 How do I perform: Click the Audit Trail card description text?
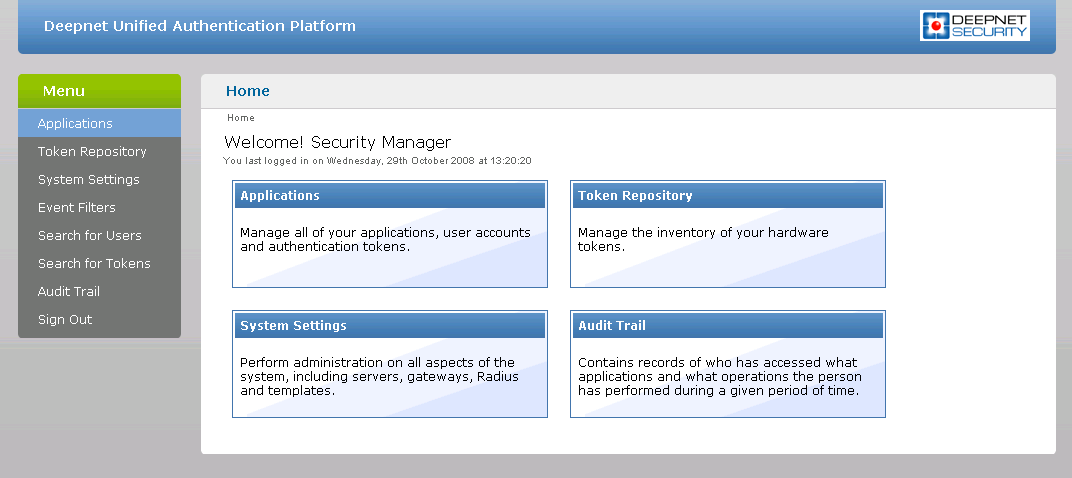point(717,377)
